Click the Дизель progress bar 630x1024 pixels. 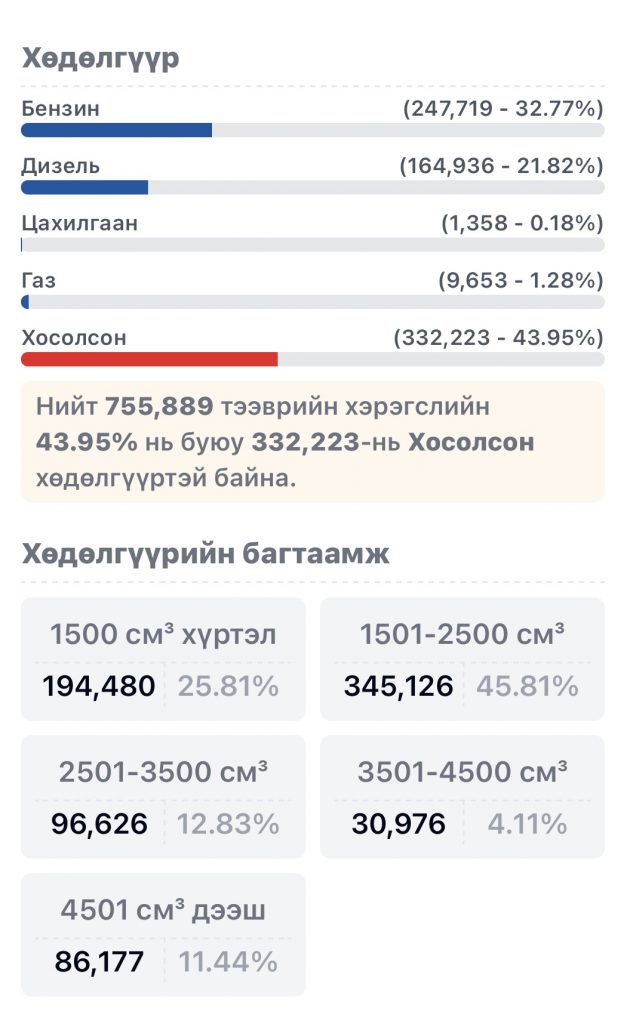click(x=312, y=187)
